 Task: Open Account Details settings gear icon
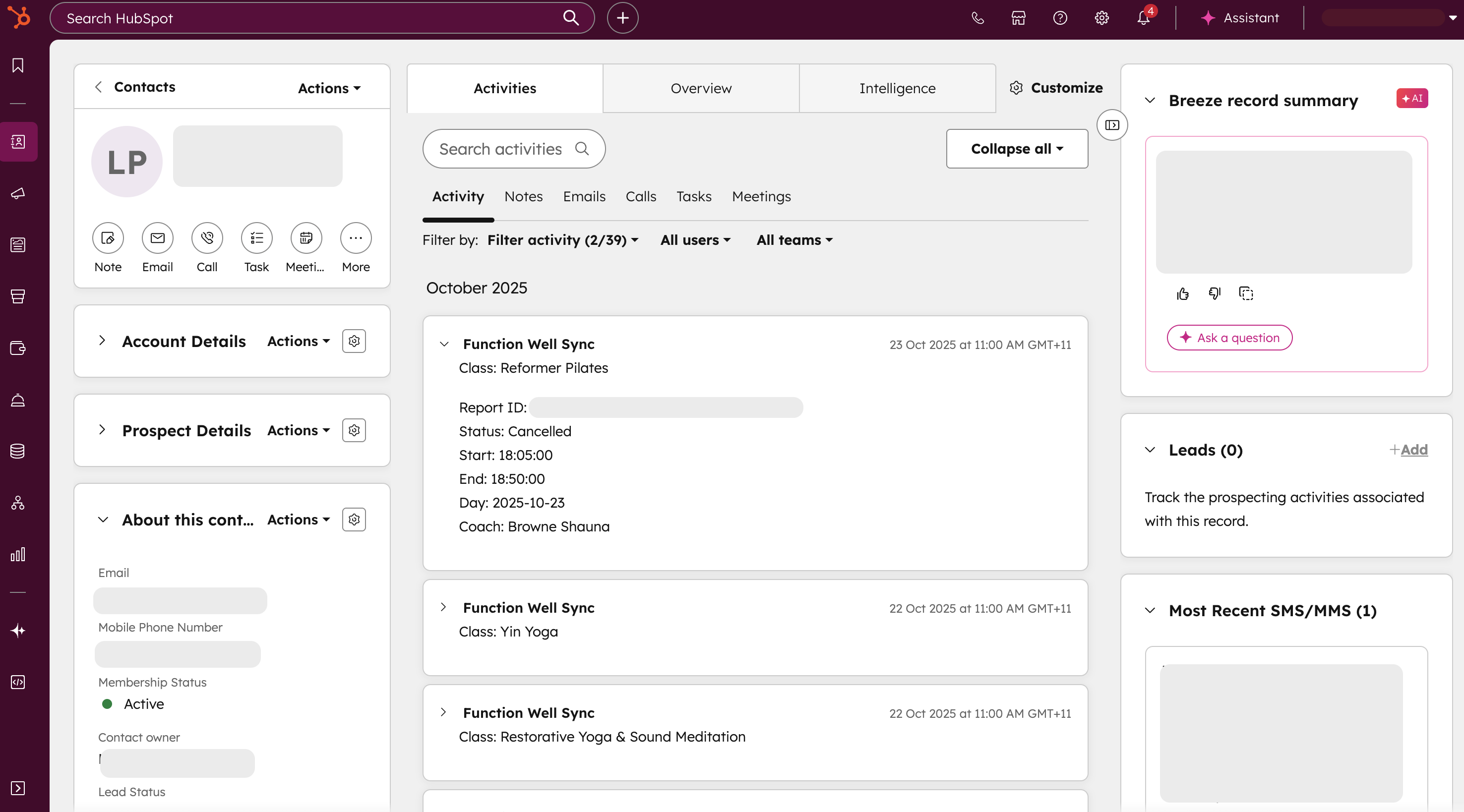point(354,341)
